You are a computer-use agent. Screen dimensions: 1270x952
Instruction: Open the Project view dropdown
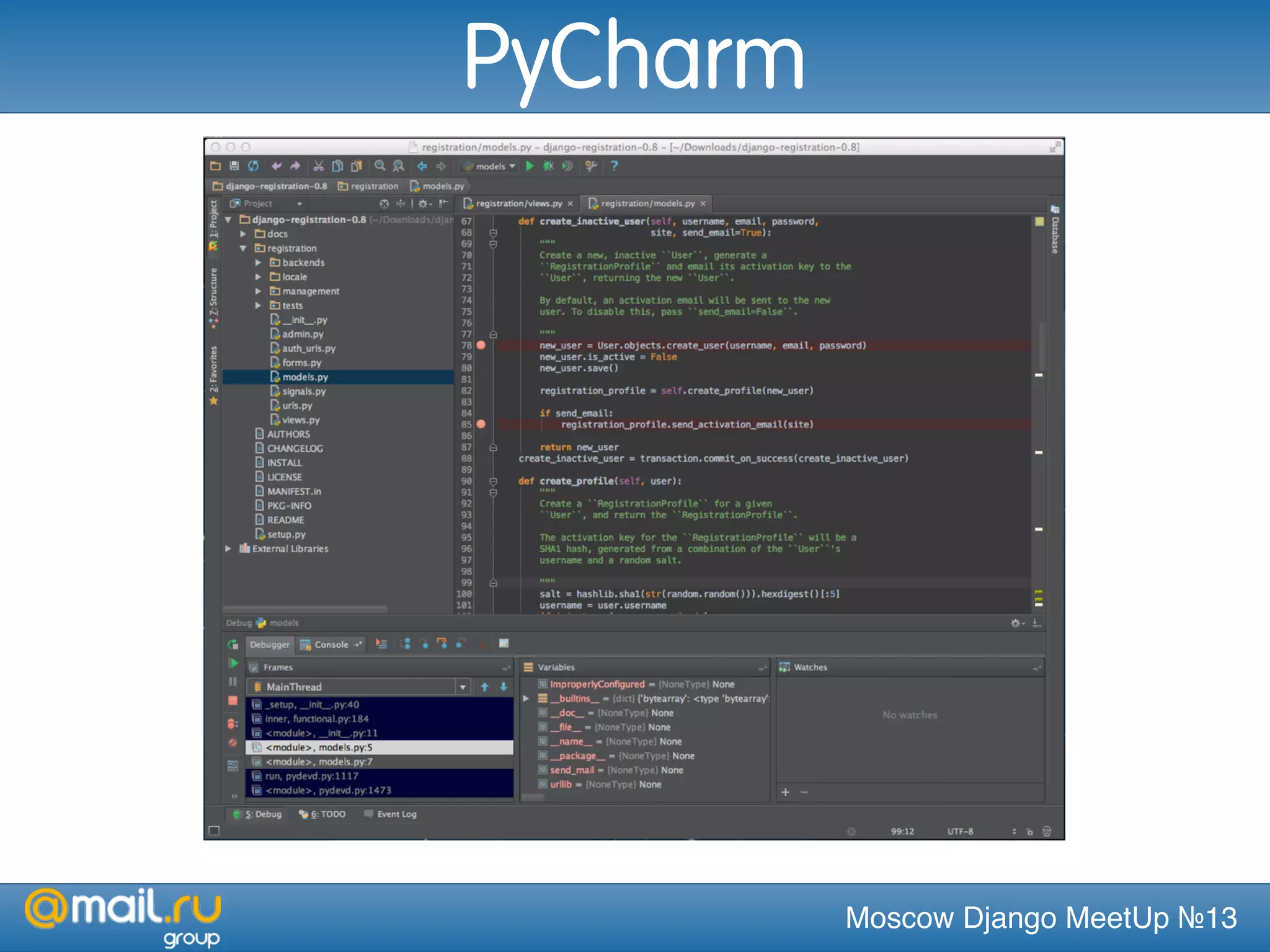(x=267, y=204)
